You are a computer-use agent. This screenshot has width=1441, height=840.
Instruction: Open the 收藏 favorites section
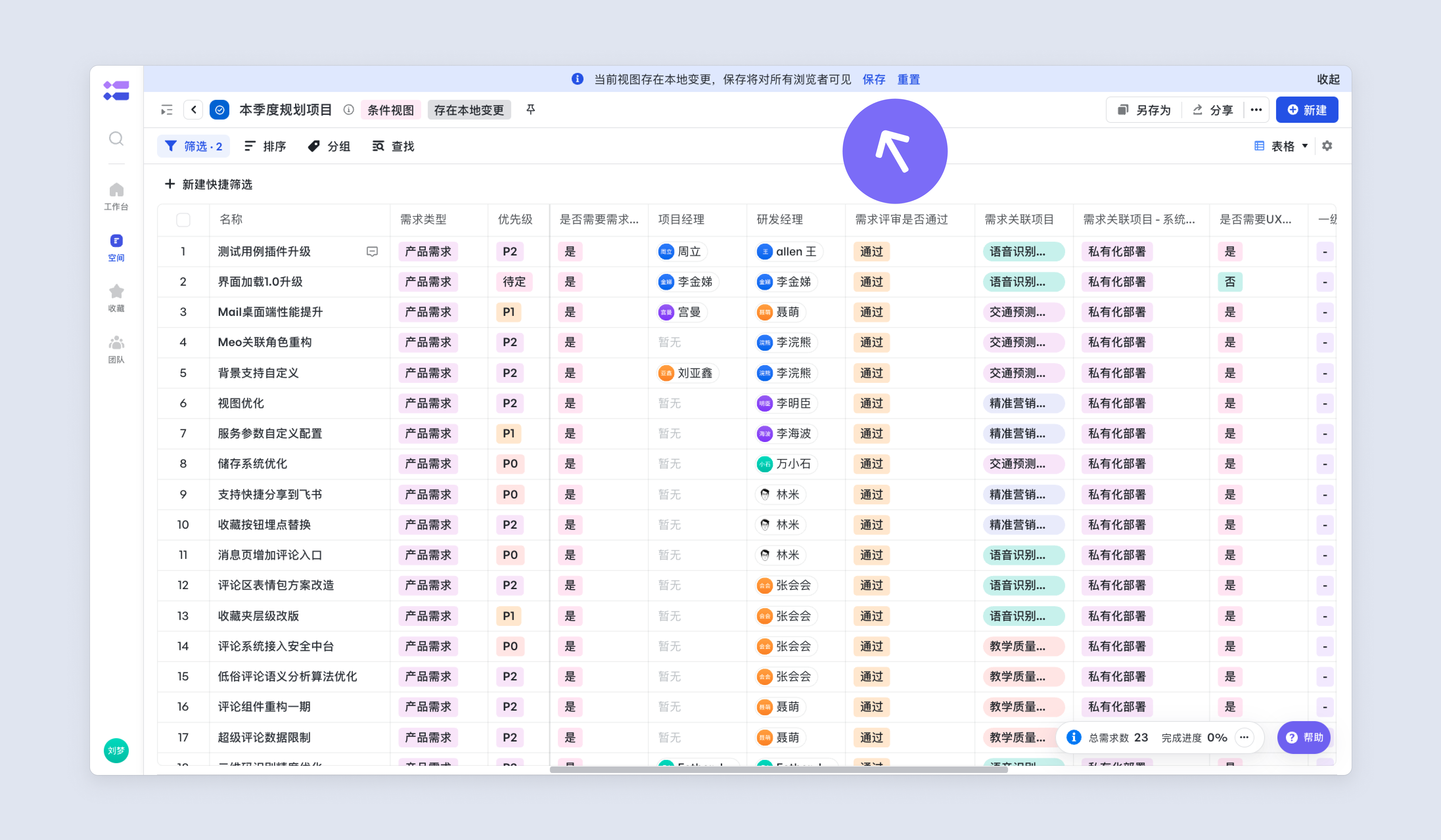(116, 298)
